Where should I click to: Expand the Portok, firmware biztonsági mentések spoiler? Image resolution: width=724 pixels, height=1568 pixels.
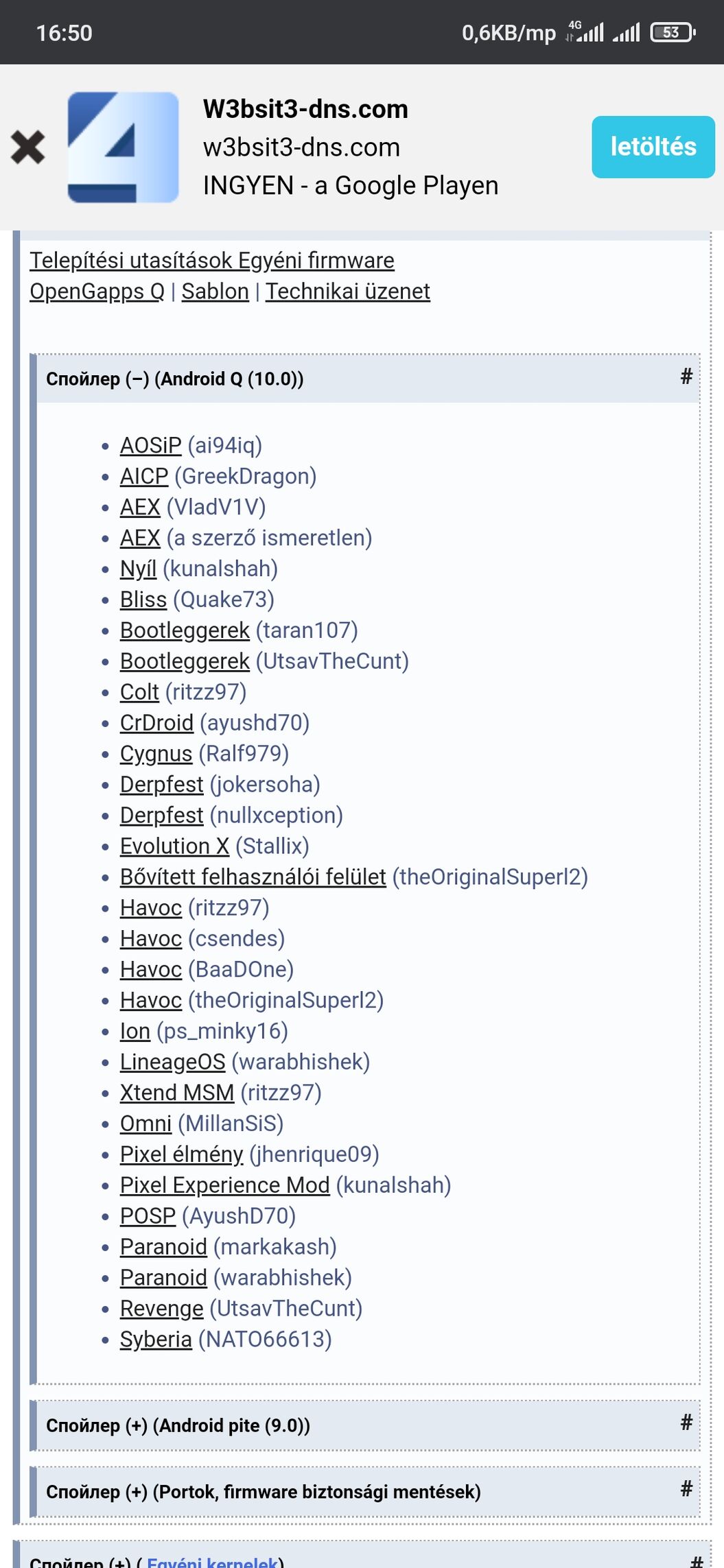(264, 1492)
